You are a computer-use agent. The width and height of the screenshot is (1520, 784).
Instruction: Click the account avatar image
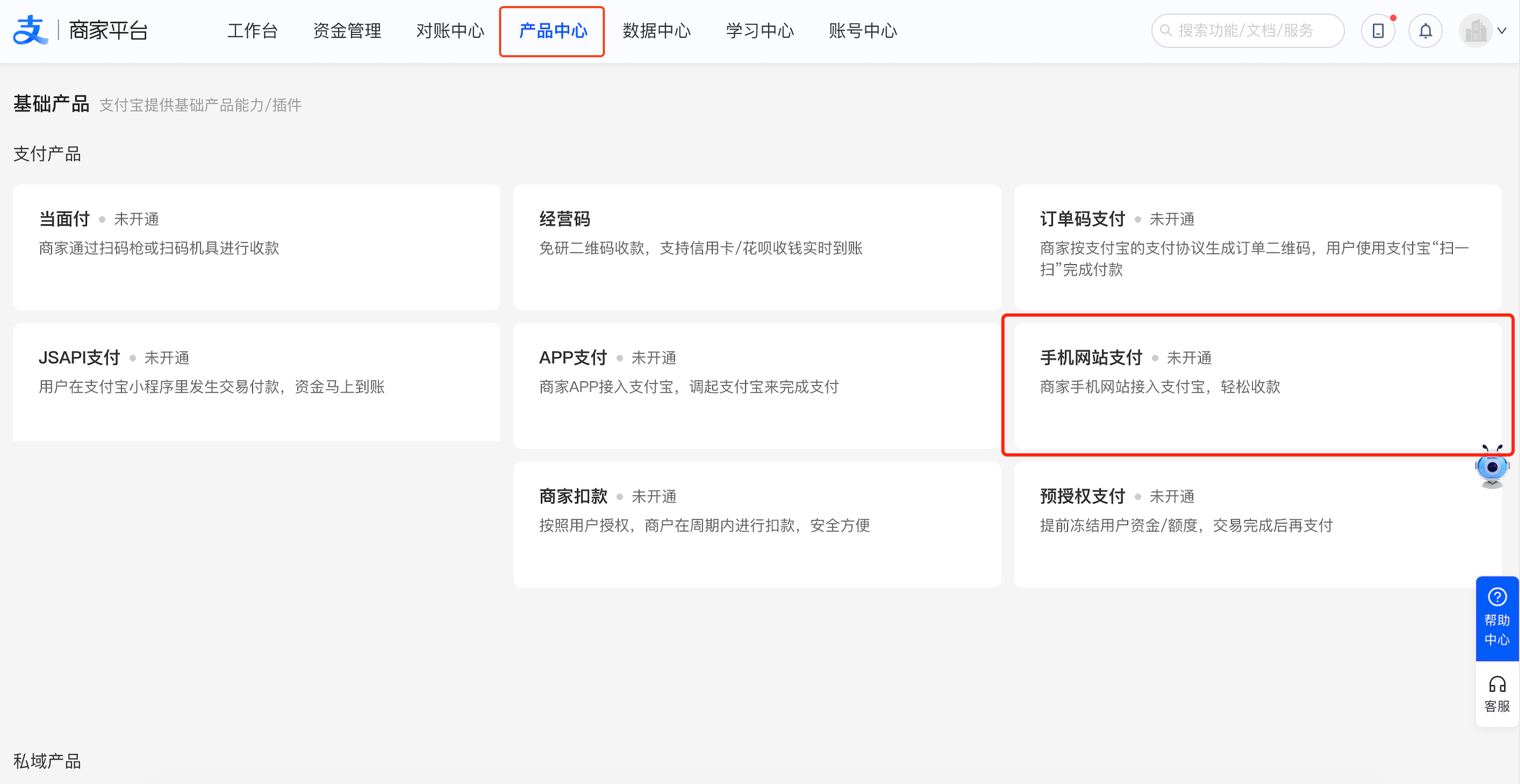(1475, 31)
